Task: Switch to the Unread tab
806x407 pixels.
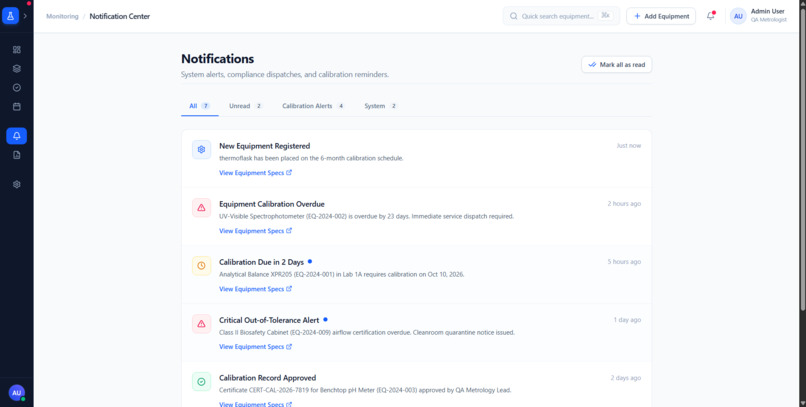Action: click(x=246, y=106)
